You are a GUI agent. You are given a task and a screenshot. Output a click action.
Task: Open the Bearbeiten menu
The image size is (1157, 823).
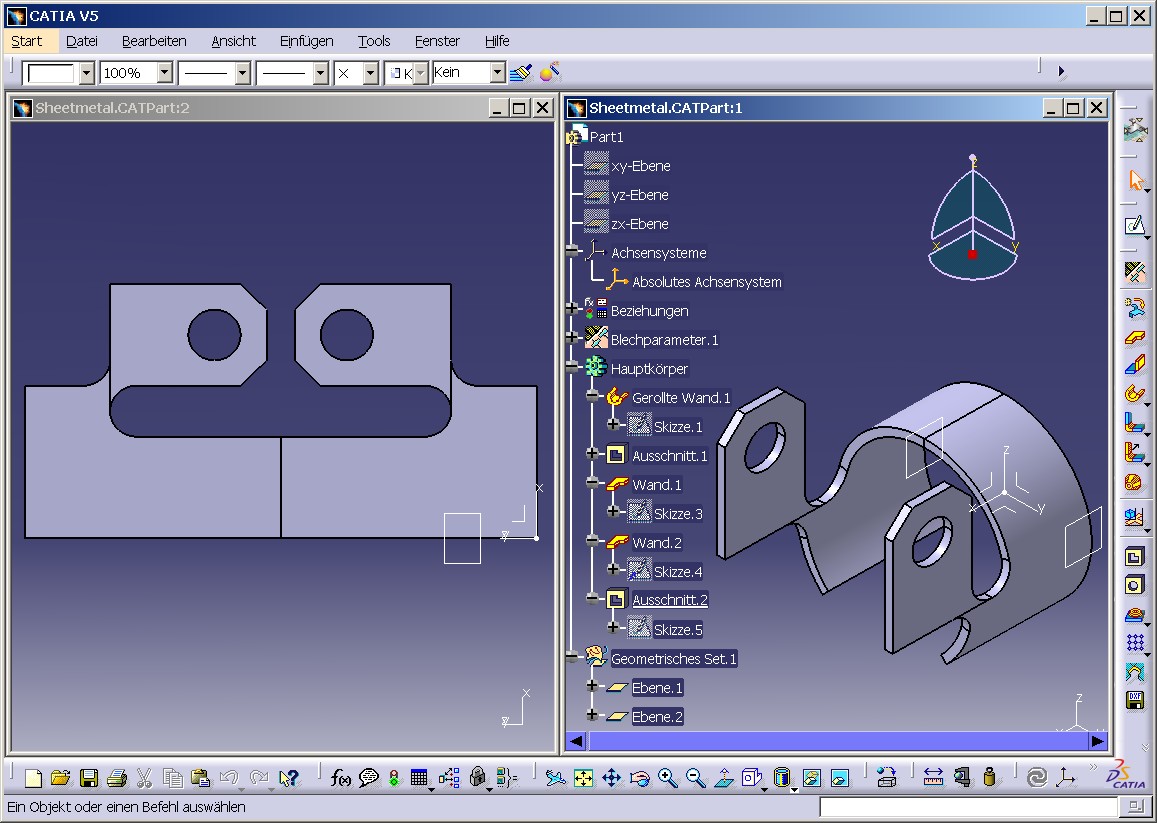pyautogui.click(x=154, y=41)
